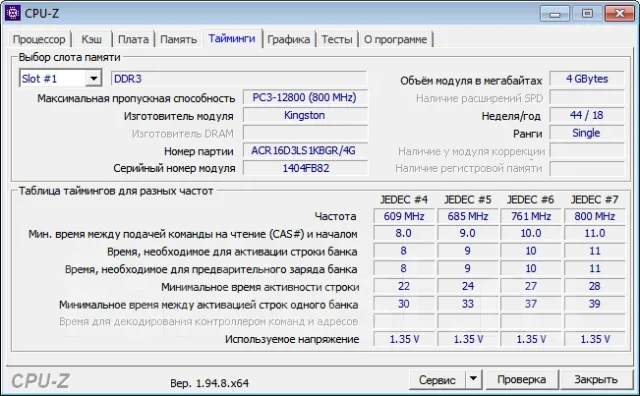Click the 1.35 V cell under JEDEC #4
The width and height of the screenshot is (640, 396).
coord(404,339)
